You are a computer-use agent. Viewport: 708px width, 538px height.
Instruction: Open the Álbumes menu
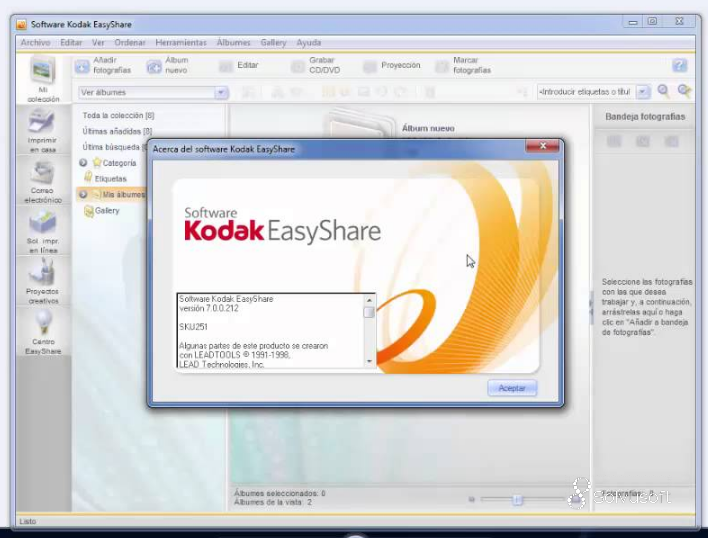pos(233,42)
